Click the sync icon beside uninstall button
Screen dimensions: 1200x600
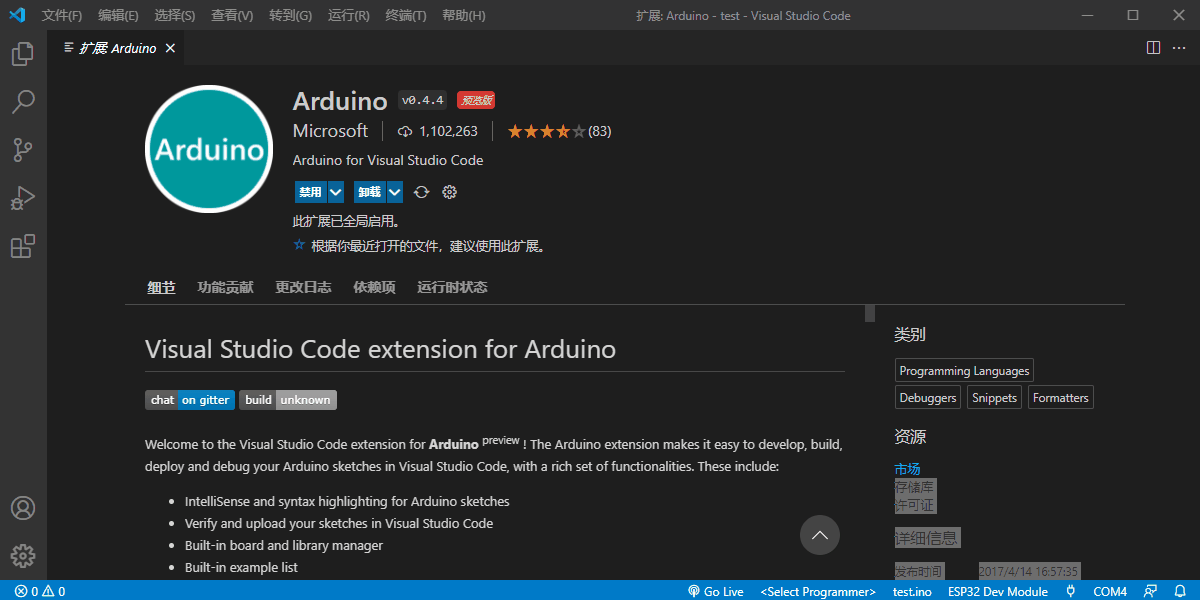point(422,192)
